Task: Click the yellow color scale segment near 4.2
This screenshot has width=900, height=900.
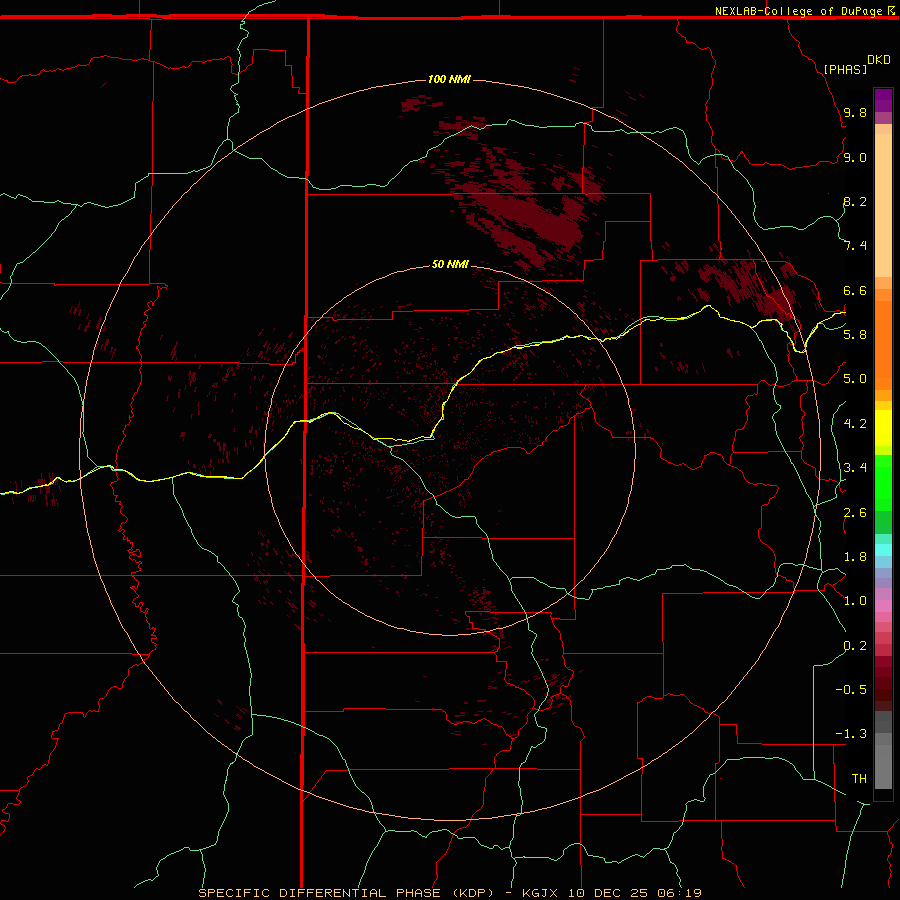Action: coord(883,428)
